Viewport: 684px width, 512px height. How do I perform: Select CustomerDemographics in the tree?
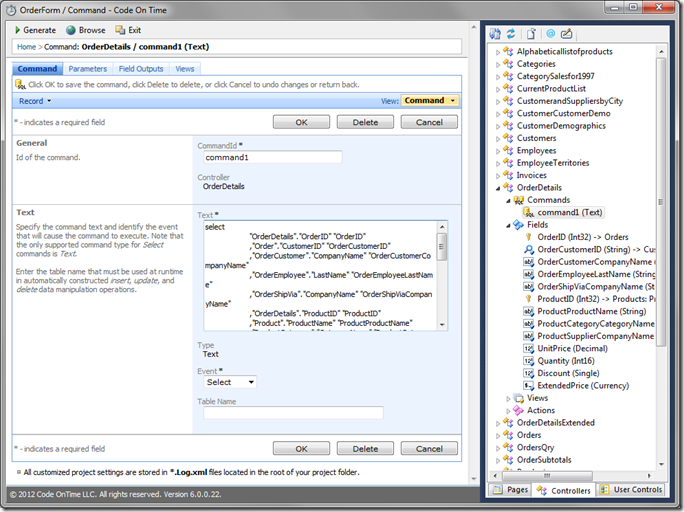click(x=561, y=126)
